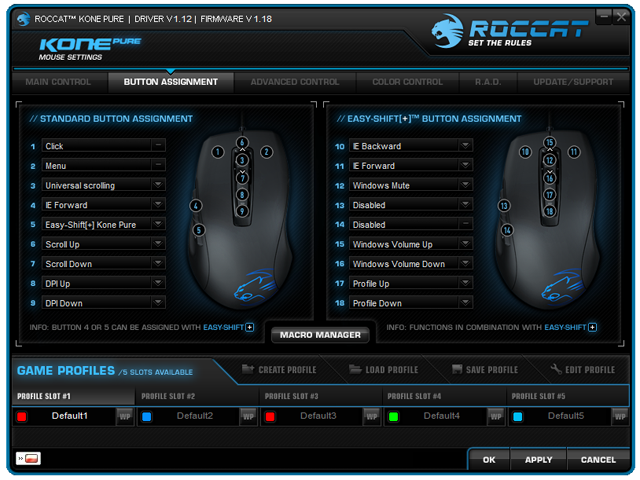640x480 pixels.
Task: Open the Color Control tab
Action: (407, 82)
